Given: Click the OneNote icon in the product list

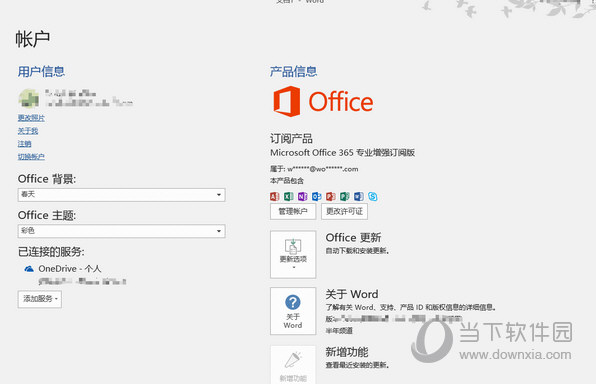Looking at the screenshot, I should (x=303, y=196).
